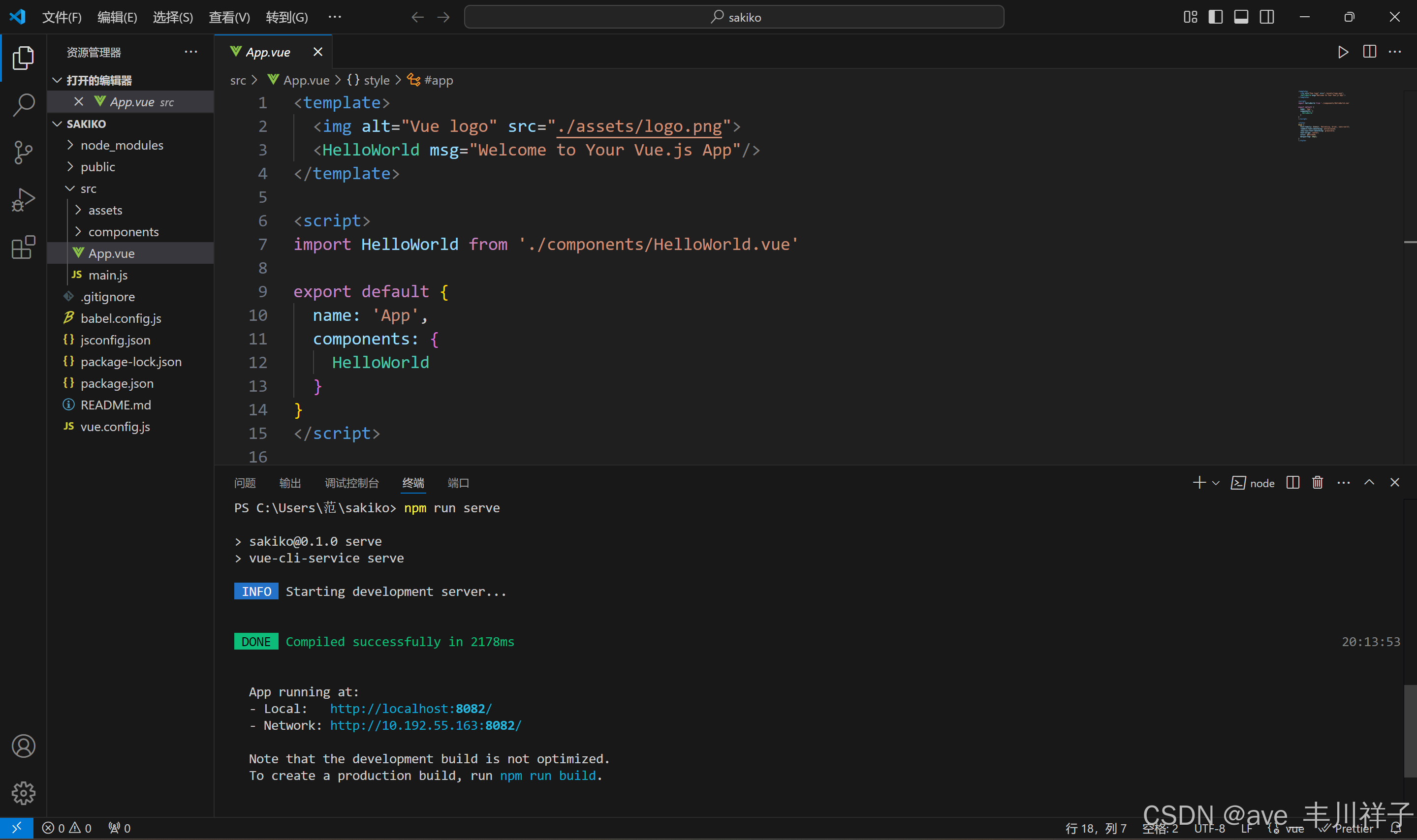This screenshot has width=1417, height=840.
Task: Open the Extensions view
Action: (23, 248)
